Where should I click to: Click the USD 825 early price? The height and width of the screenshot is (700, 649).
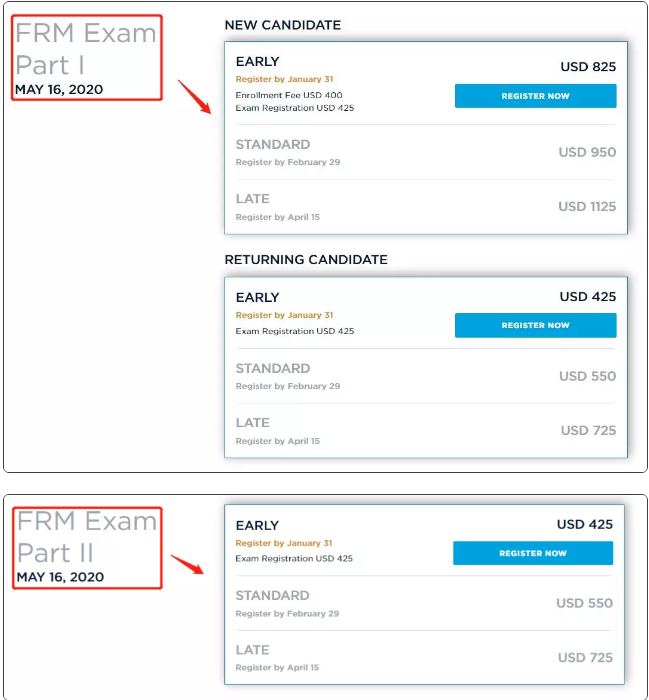(x=588, y=67)
